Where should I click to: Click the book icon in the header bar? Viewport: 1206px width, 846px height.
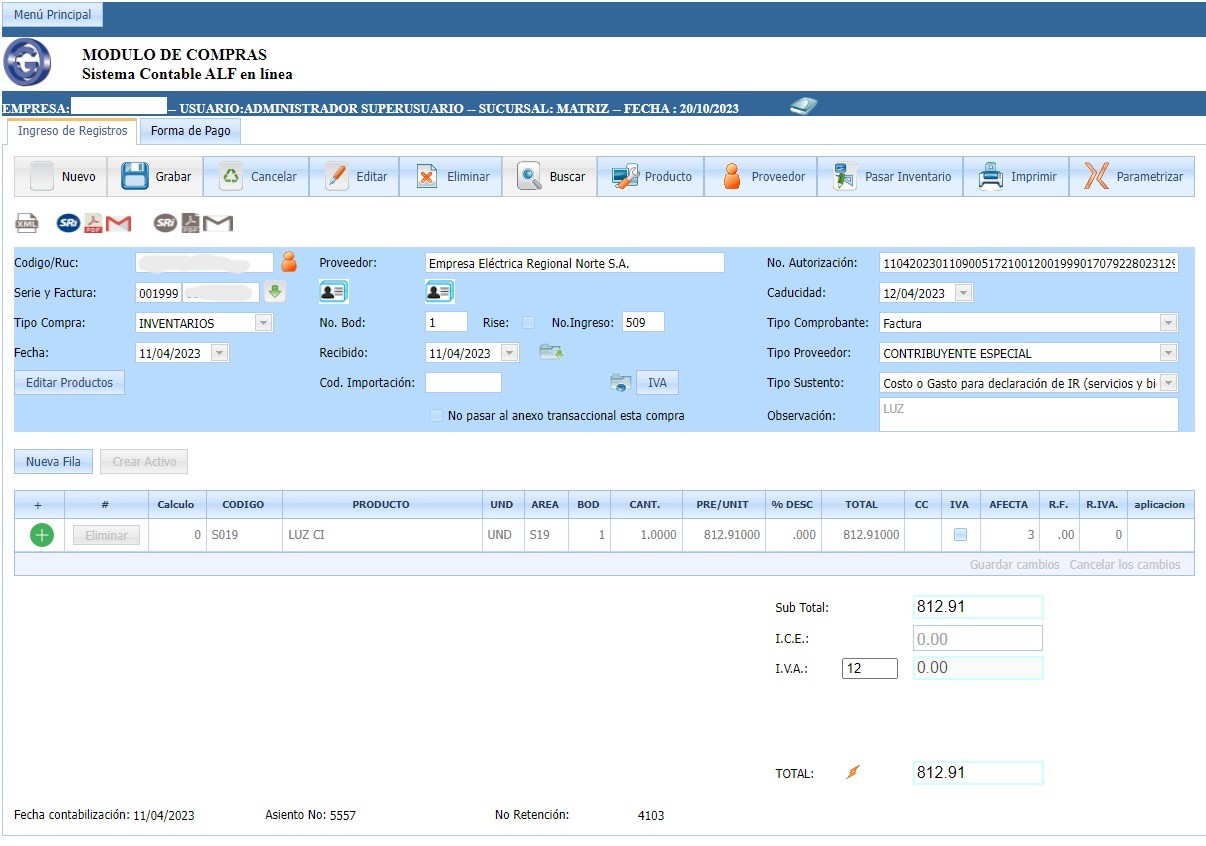[x=803, y=106]
